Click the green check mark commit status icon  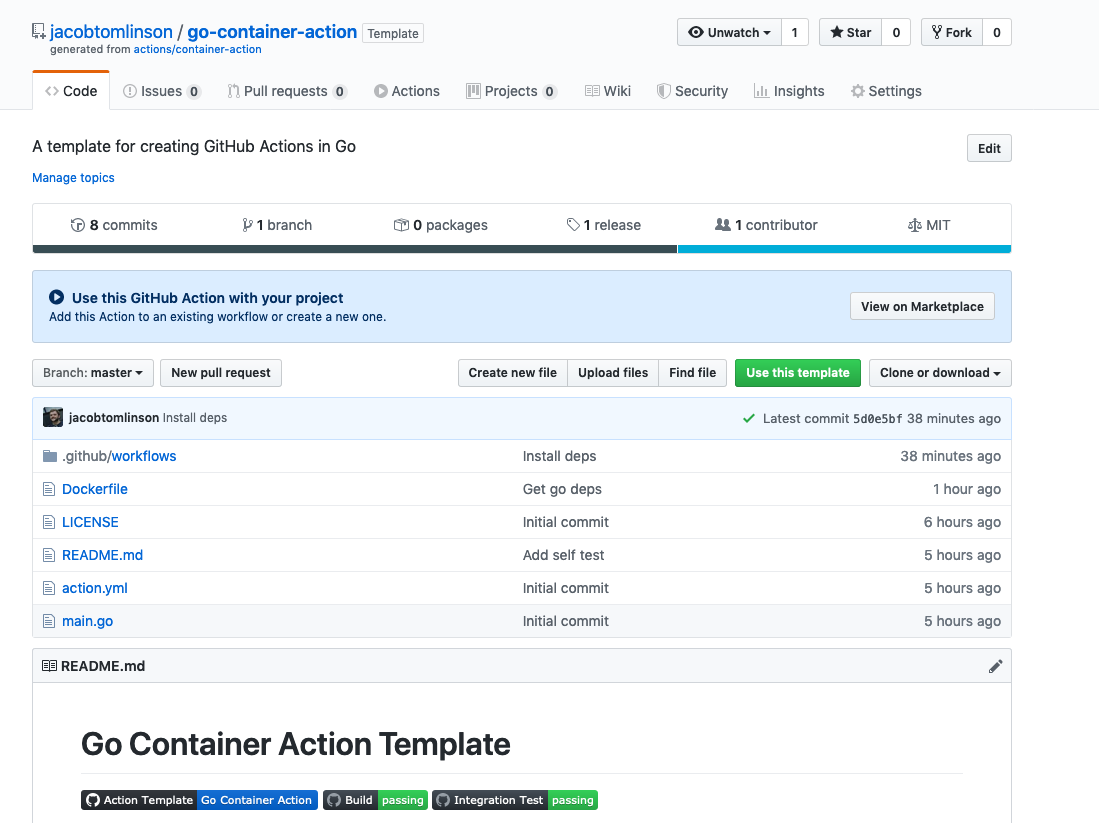pyautogui.click(x=748, y=418)
